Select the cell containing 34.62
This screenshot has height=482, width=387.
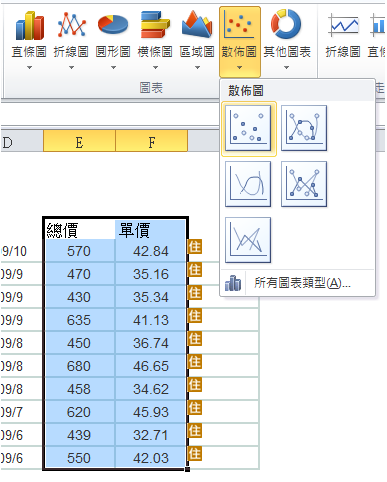151,389
